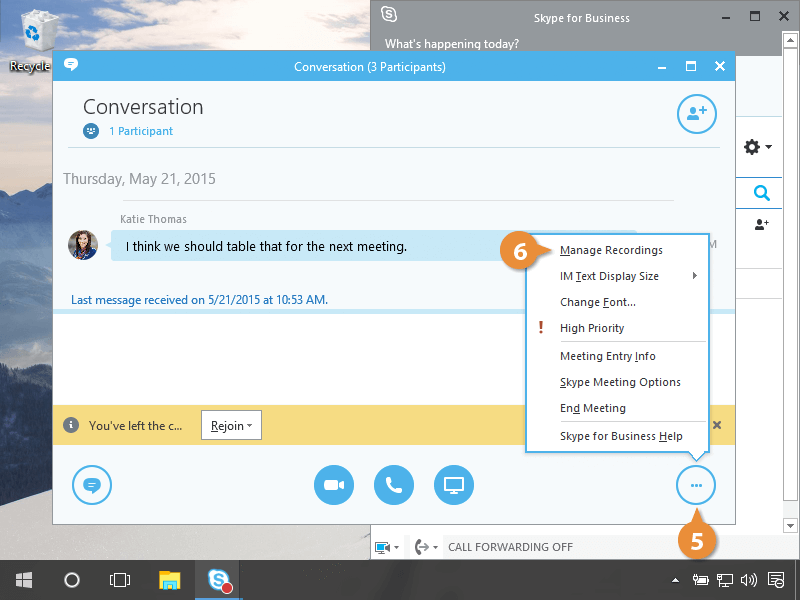Choose Change Font from the menu
The width and height of the screenshot is (800, 600).
tap(597, 302)
